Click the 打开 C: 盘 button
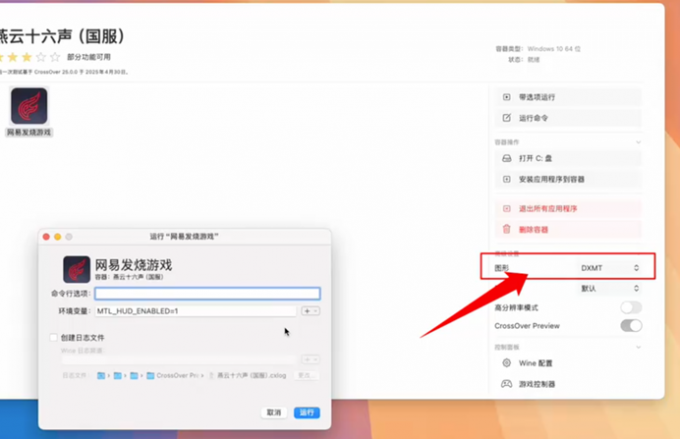The image size is (680, 439). pyautogui.click(x=568, y=158)
